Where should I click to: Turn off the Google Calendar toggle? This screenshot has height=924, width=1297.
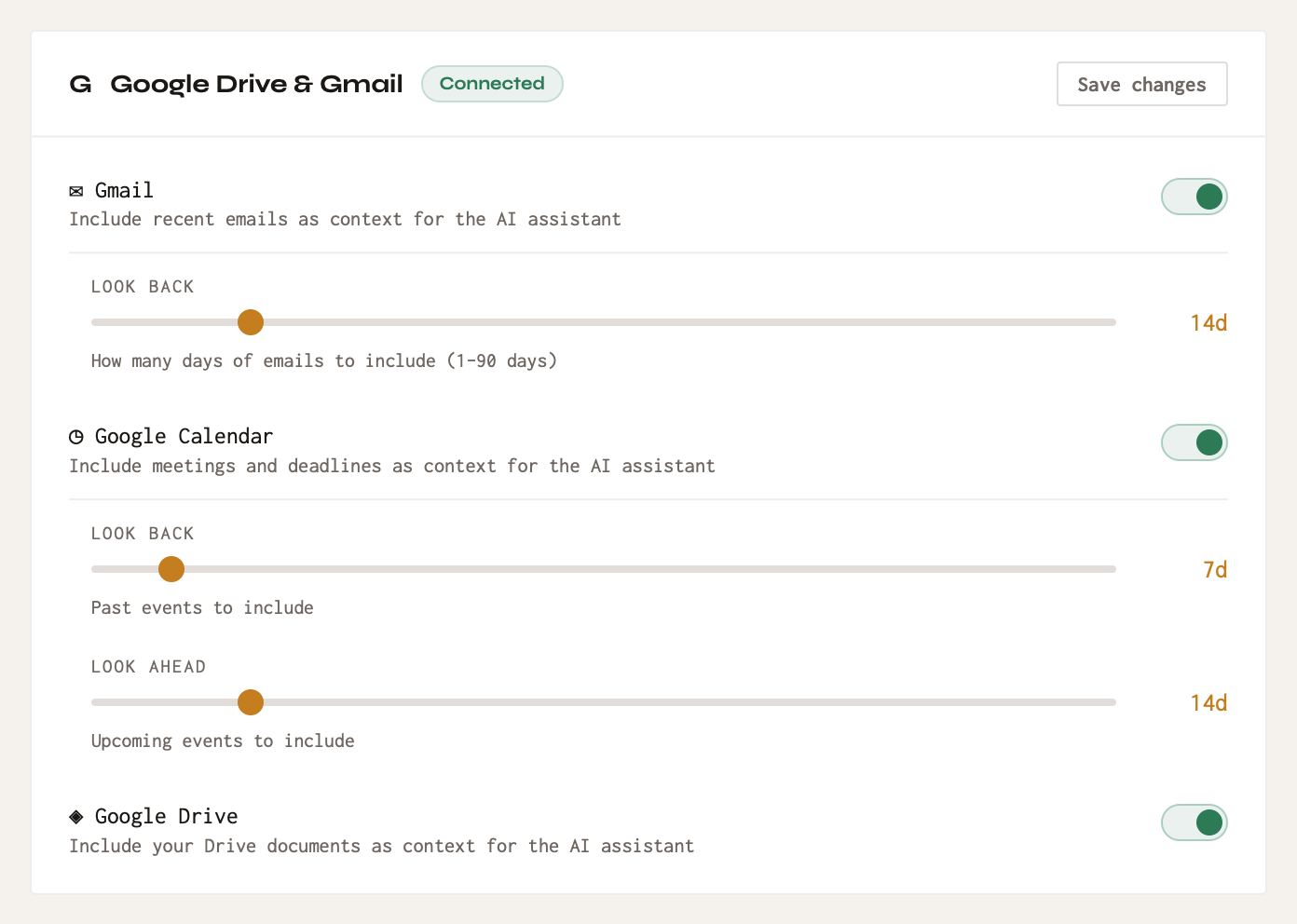click(x=1195, y=442)
